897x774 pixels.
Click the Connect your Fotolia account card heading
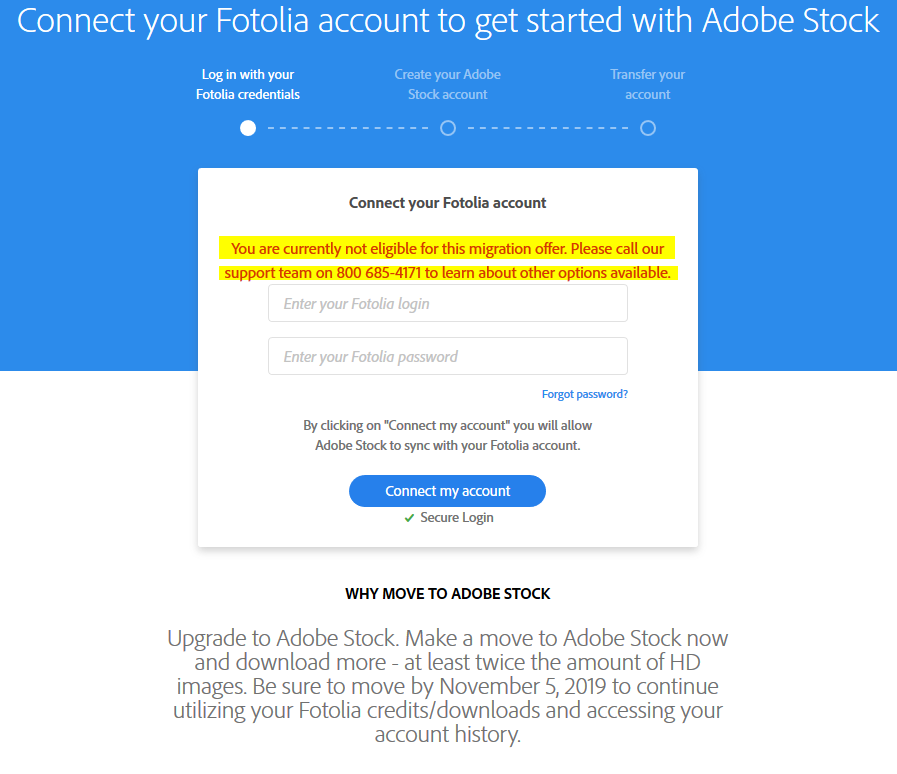447,203
